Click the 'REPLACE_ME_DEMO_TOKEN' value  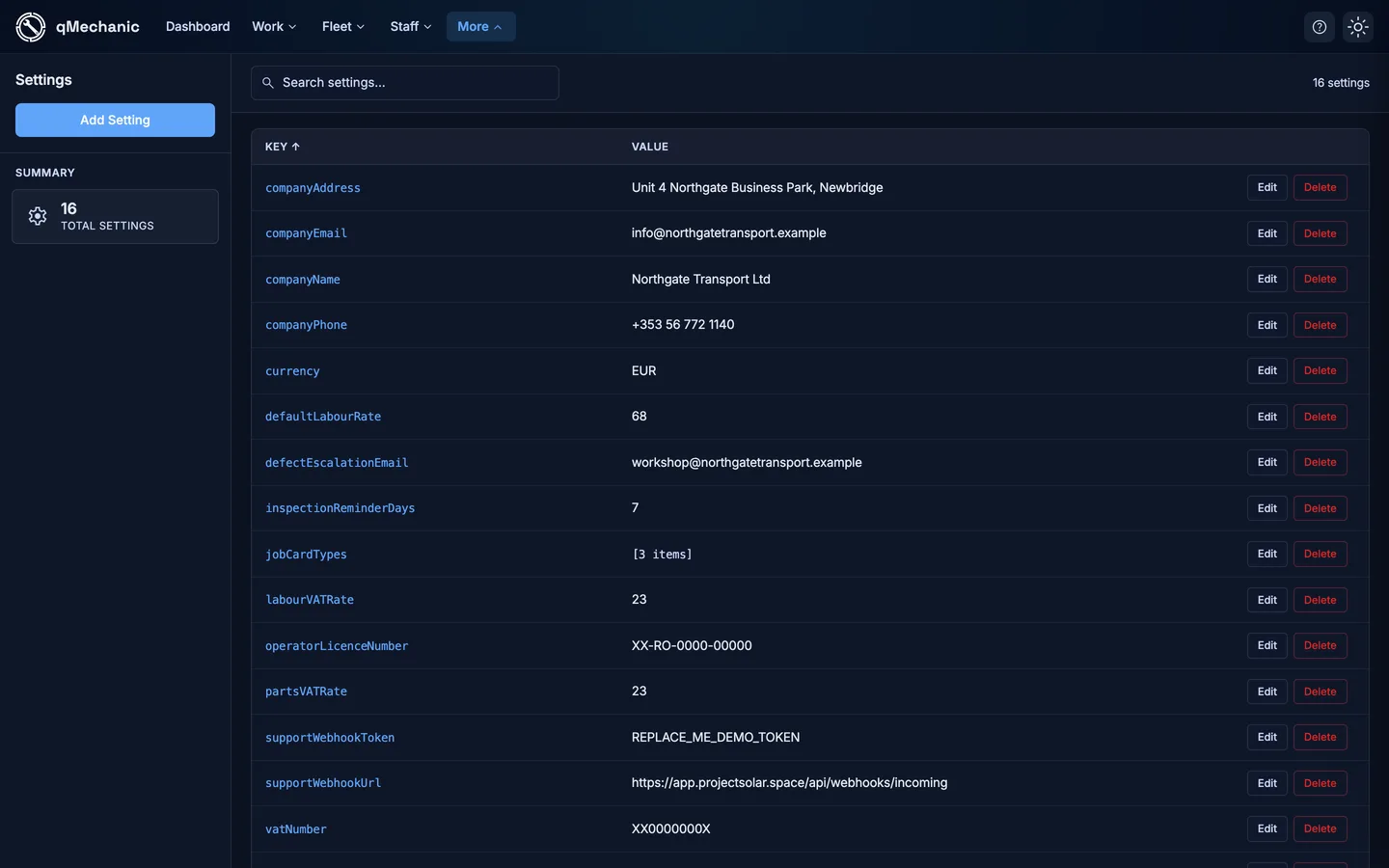[x=716, y=738]
